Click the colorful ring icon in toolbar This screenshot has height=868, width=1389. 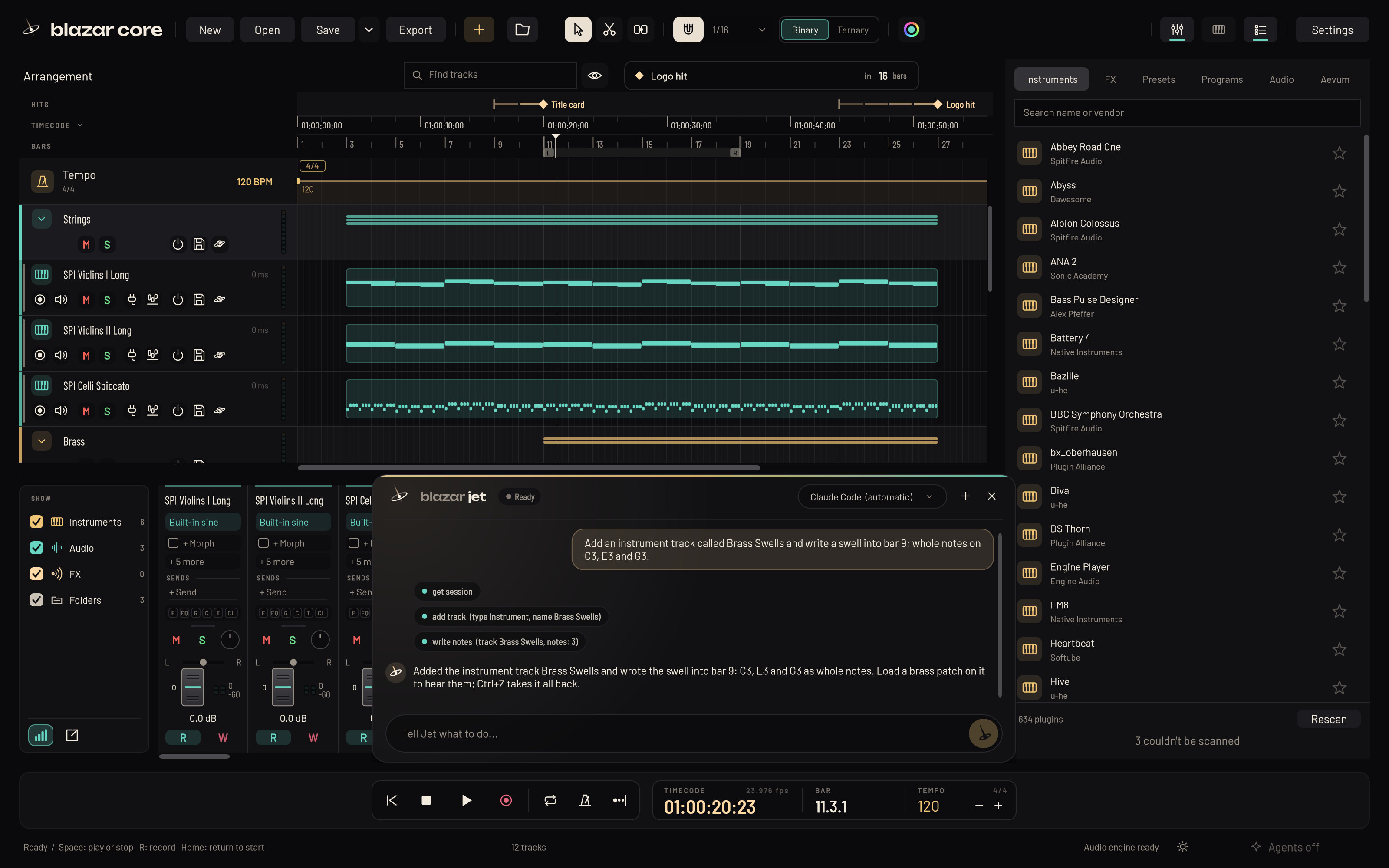(x=911, y=30)
